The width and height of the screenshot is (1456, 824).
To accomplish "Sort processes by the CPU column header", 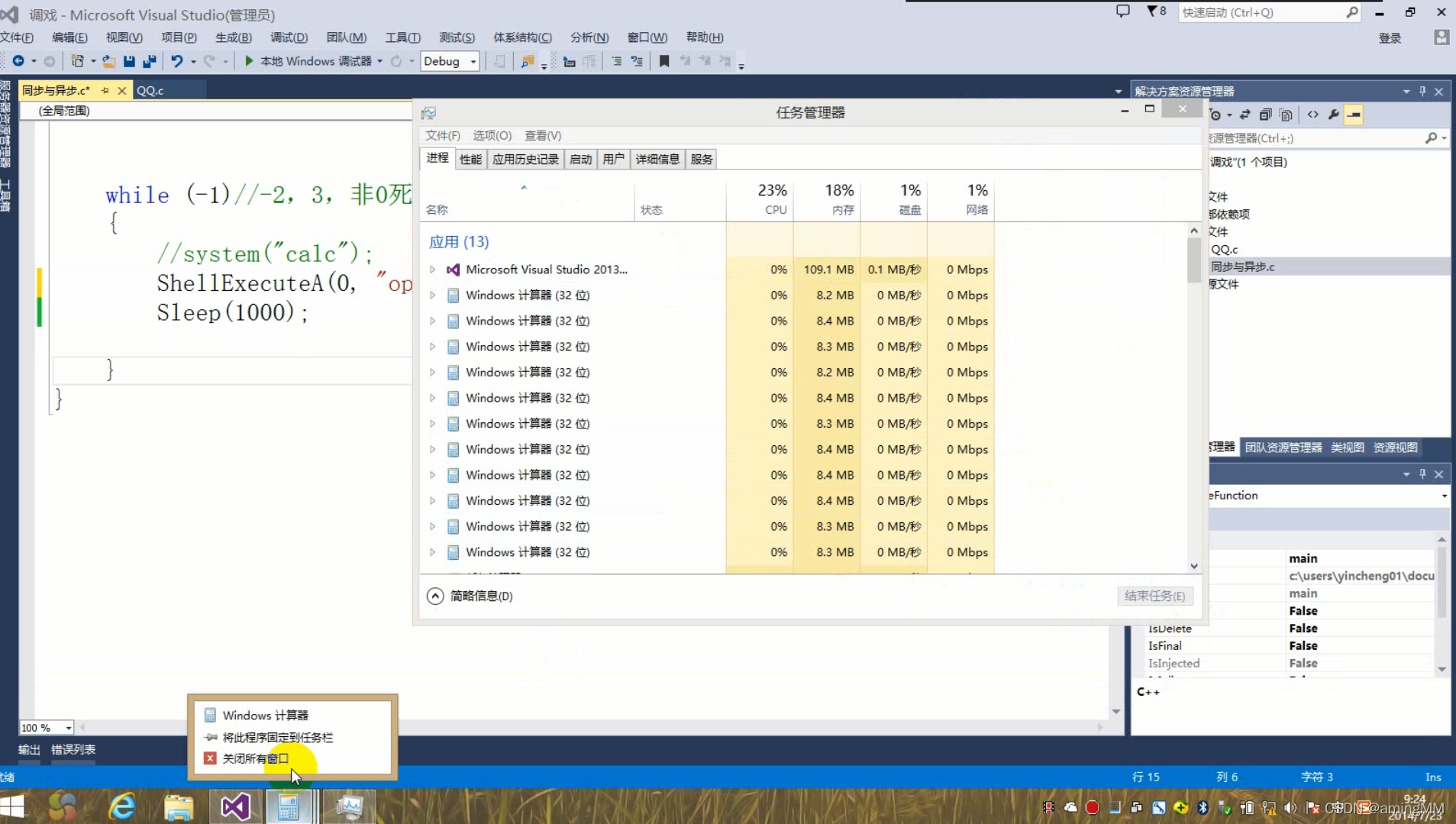I will click(760, 200).
